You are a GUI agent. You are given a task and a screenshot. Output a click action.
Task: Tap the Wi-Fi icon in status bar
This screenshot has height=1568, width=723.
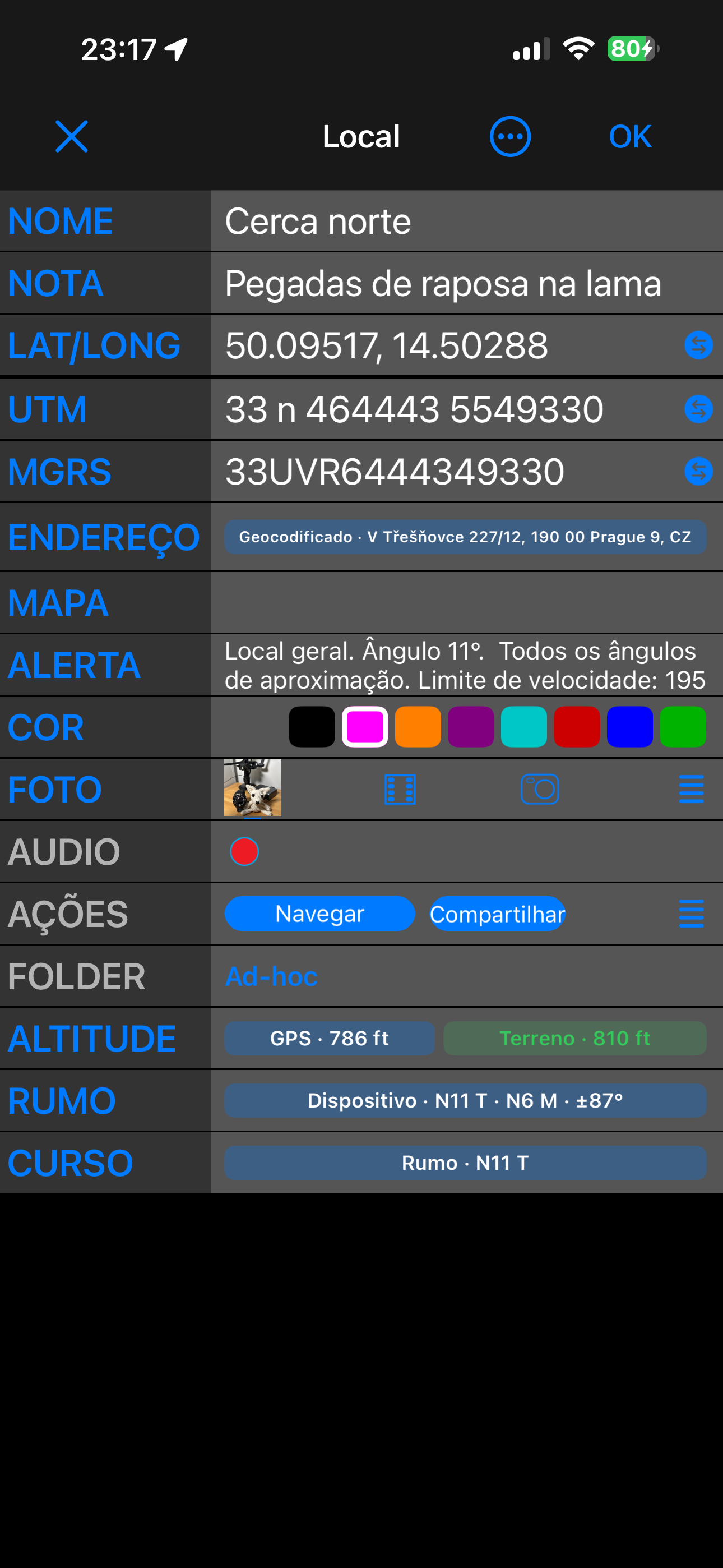point(578,49)
